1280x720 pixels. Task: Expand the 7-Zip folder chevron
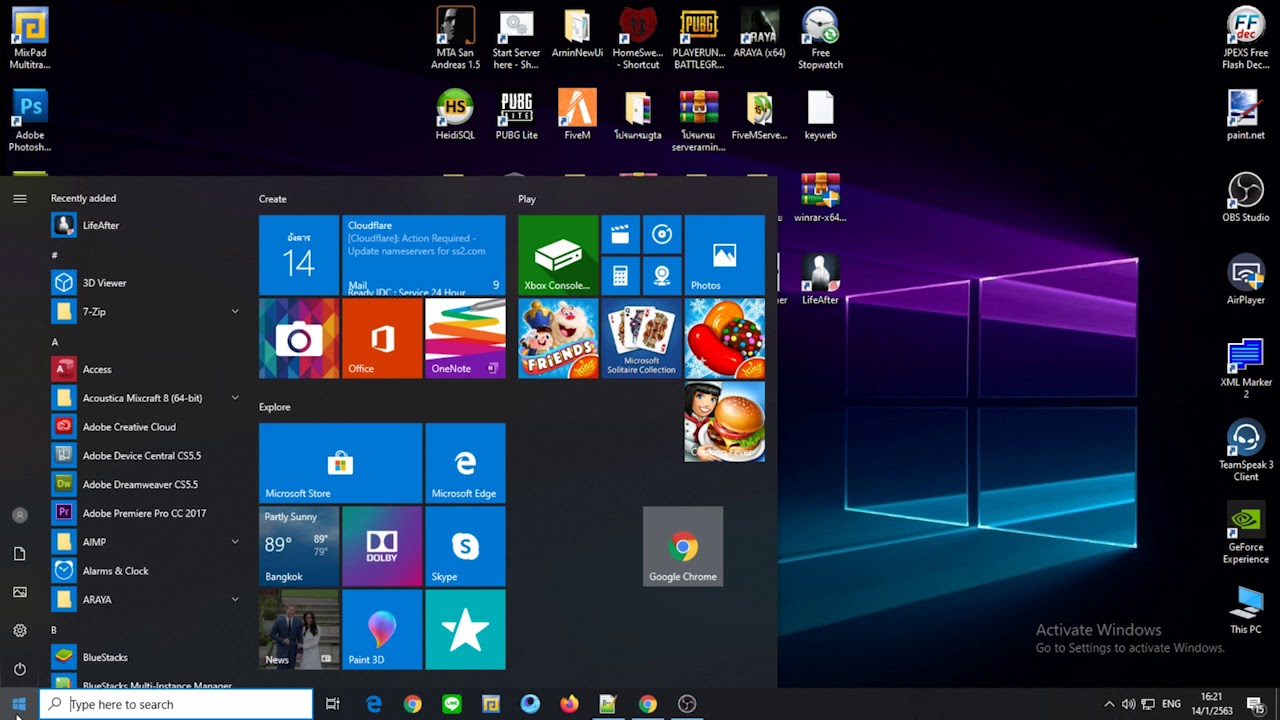[235, 312]
